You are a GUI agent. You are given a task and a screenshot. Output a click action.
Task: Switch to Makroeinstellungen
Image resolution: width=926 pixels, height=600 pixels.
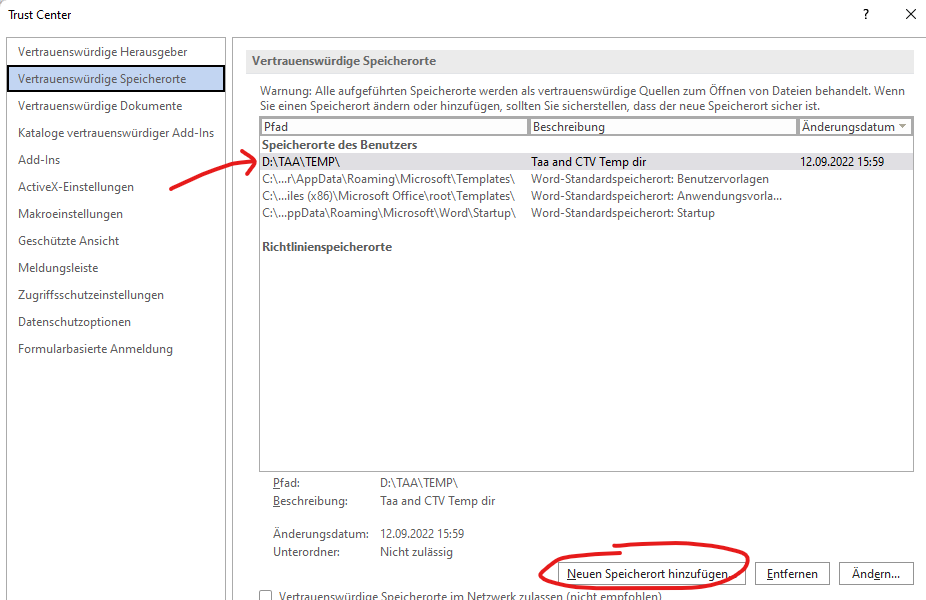pyautogui.click(x=70, y=213)
